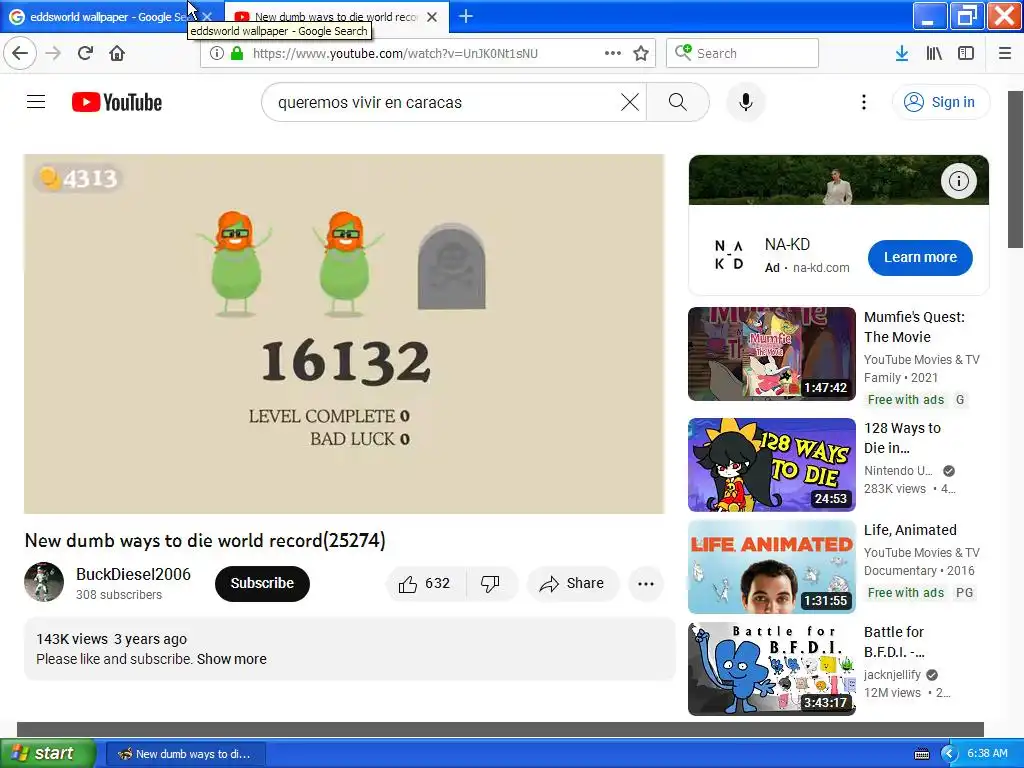
Task: Open the browser downloads arrow
Action: click(901, 53)
